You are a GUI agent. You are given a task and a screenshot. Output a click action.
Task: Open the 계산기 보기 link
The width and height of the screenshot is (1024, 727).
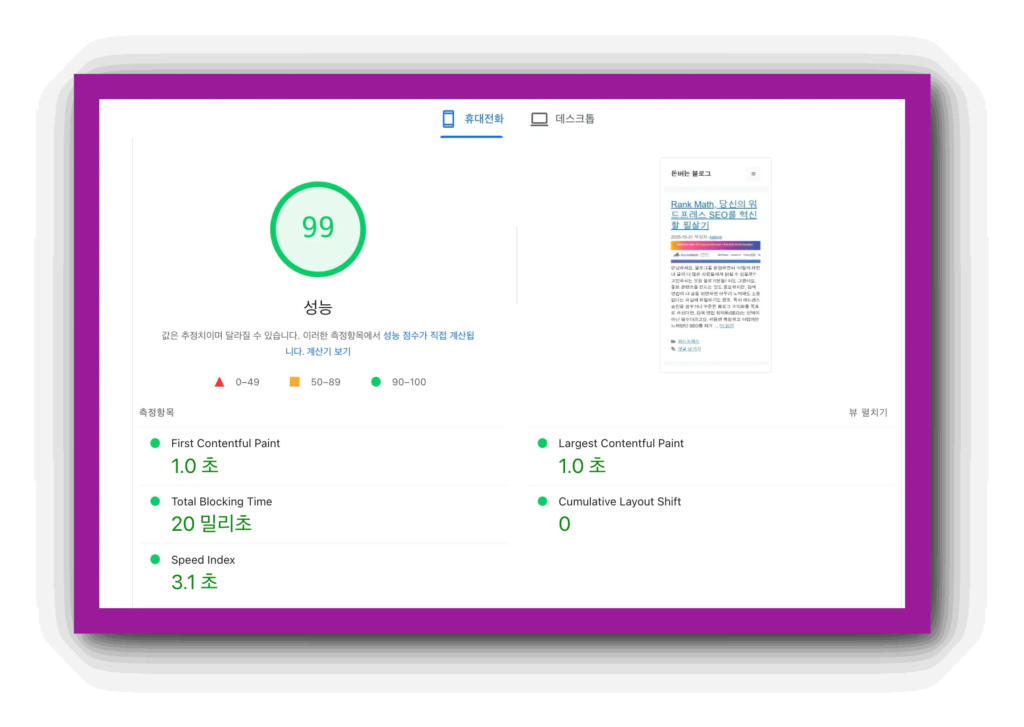tap(328, 352)
